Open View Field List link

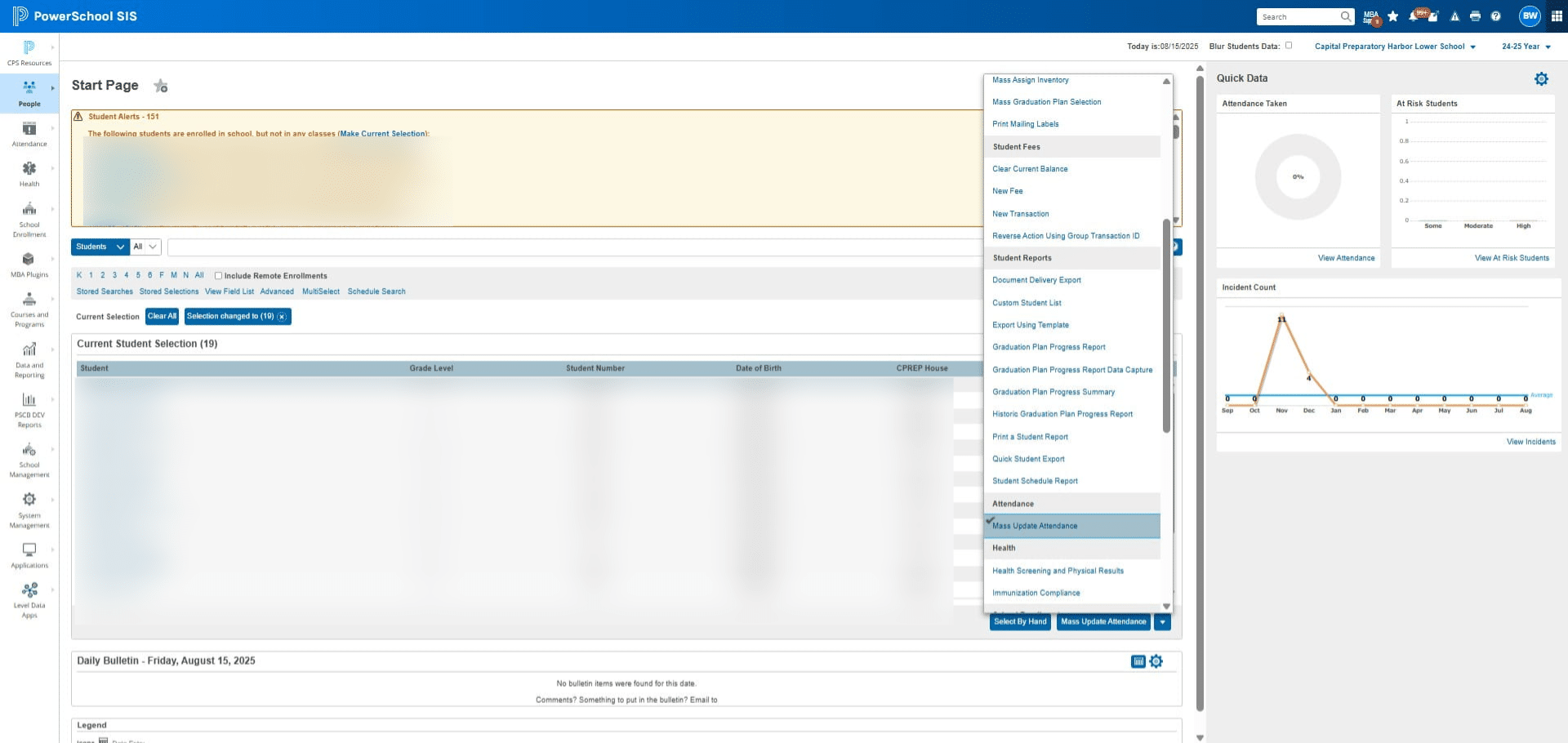click(229, 291)
